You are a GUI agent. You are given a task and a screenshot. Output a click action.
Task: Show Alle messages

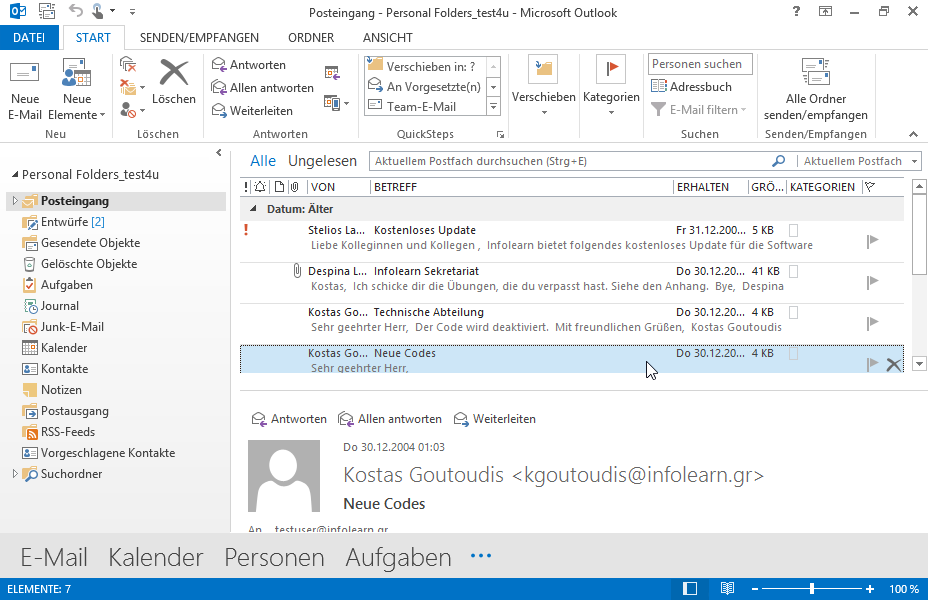pos(263,161)
